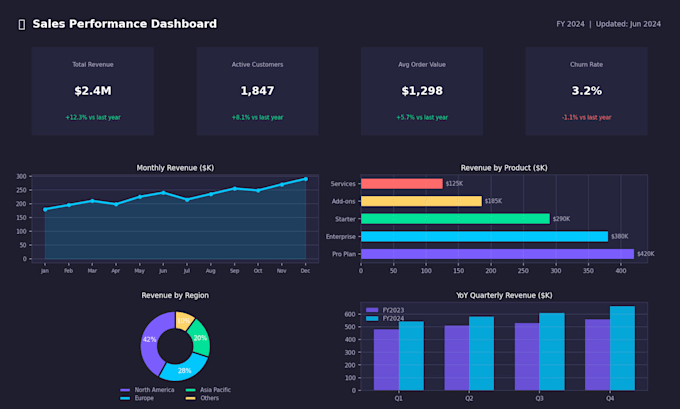
Task: Click the FY2023 legend swatch
Action: click(x=372, y=310)
